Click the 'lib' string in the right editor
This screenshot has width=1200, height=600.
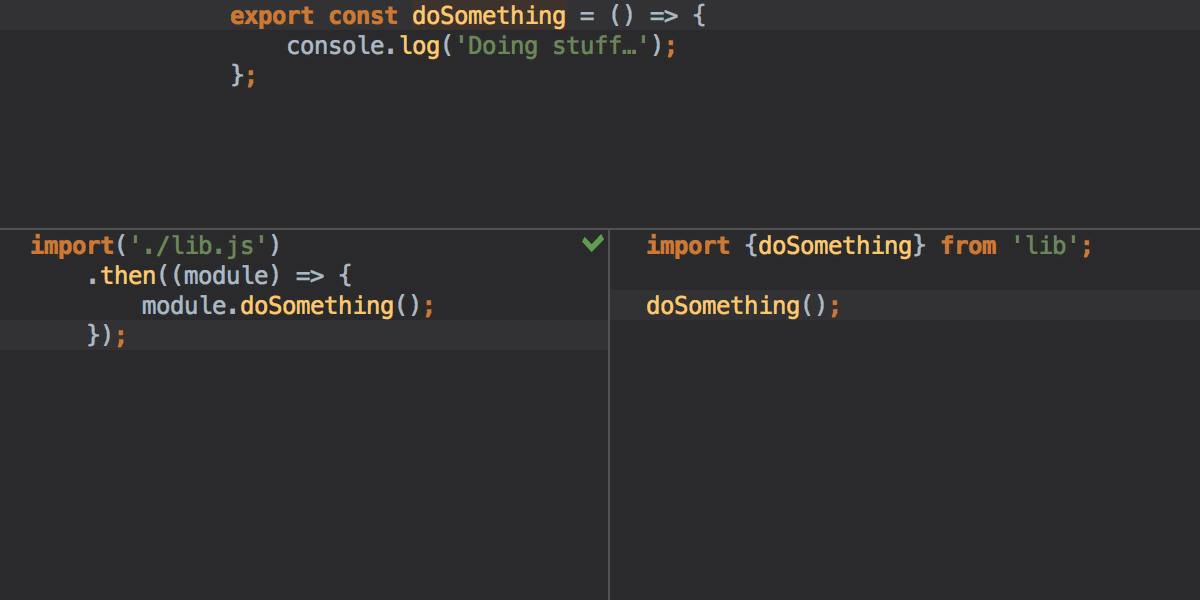[x=1046, y=245]
